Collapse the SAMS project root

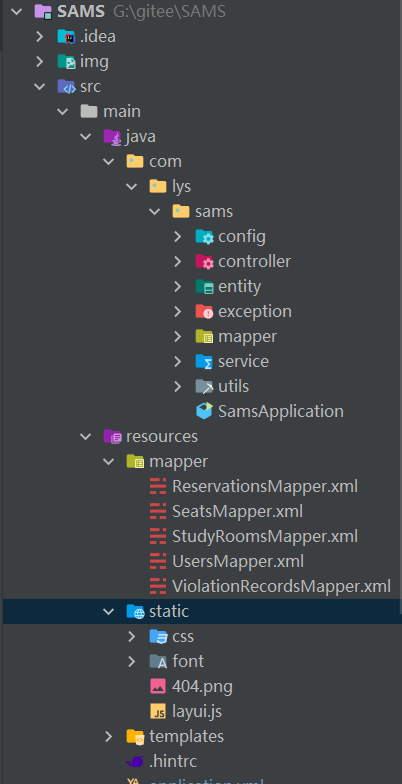point(16,12)
